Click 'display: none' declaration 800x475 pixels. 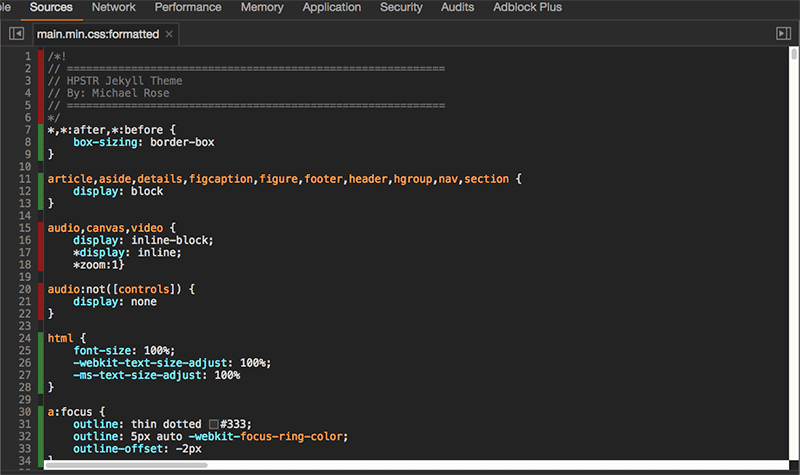pos(115,302)
